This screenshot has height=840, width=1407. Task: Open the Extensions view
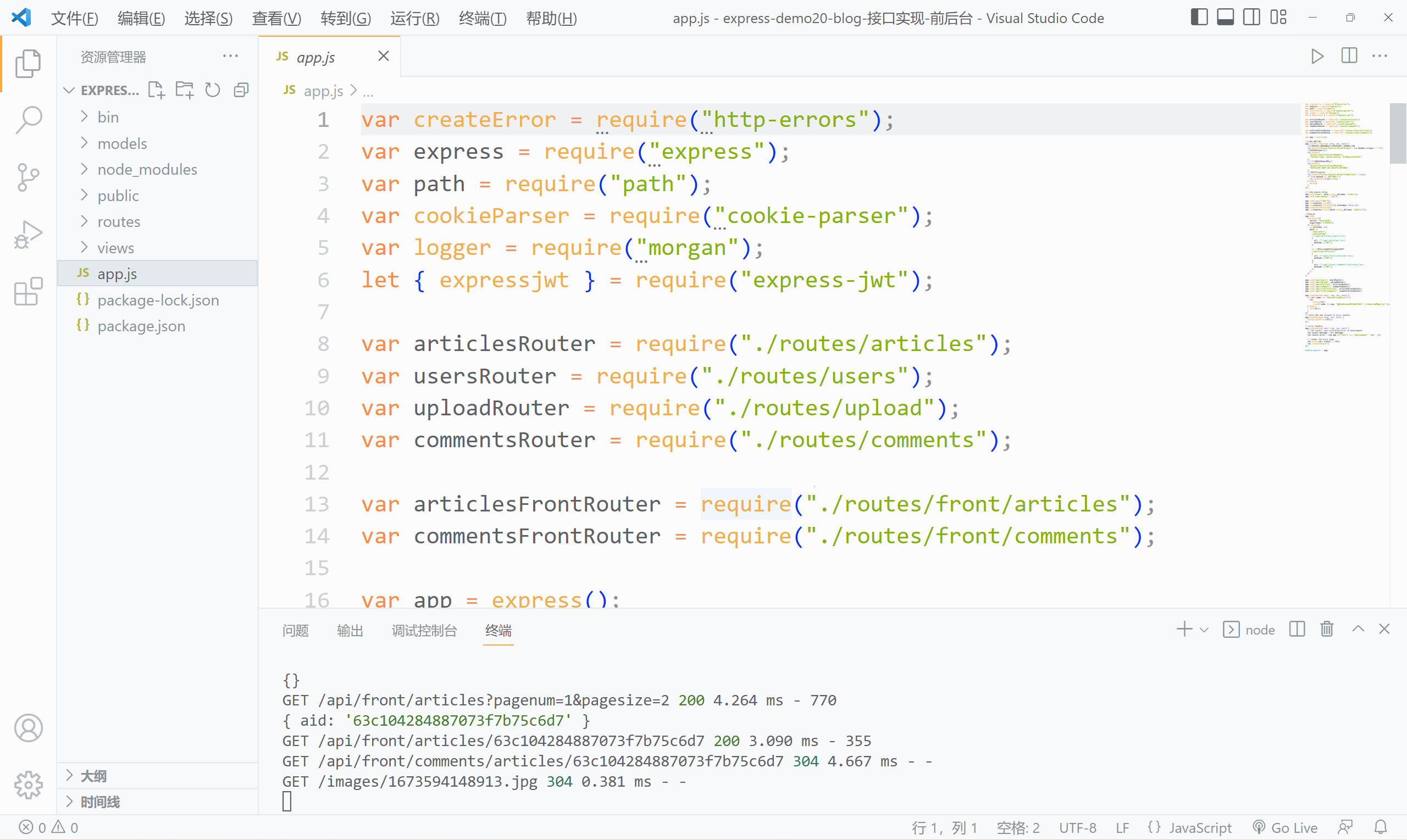(x=29, y=292)
